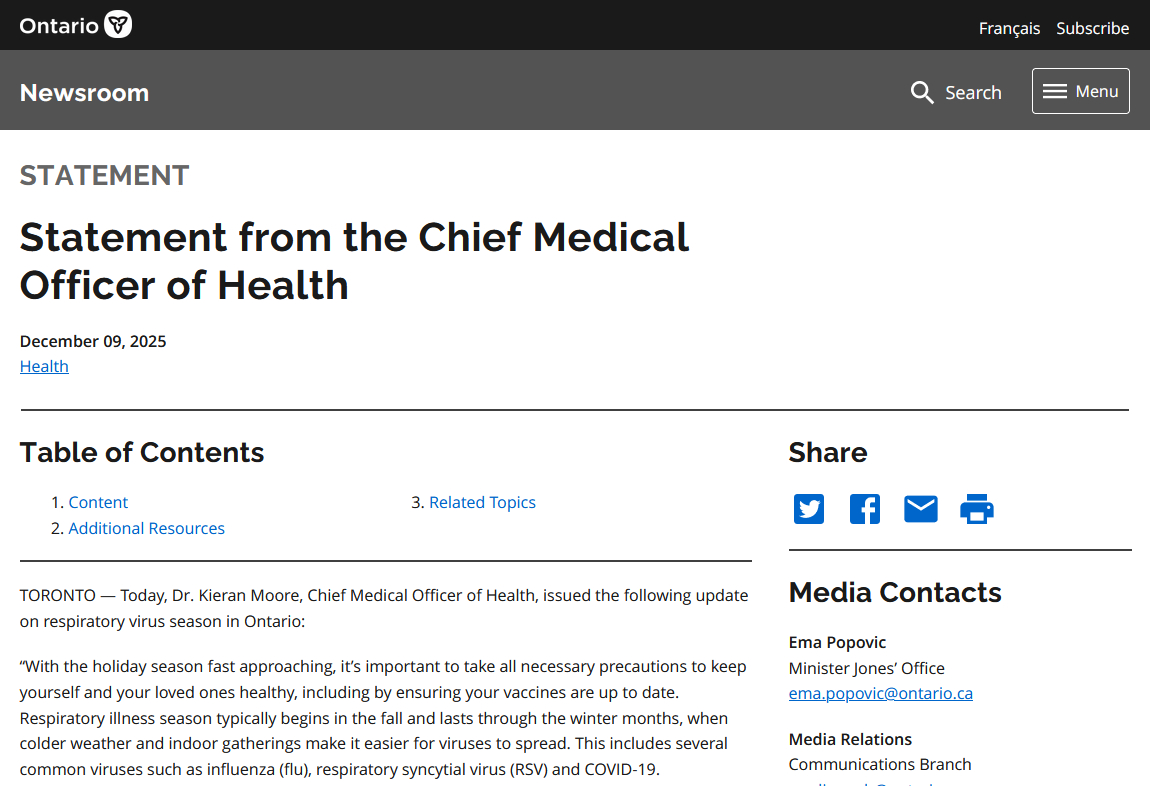Jump to Additional Resources section

(x=146, y=528)
